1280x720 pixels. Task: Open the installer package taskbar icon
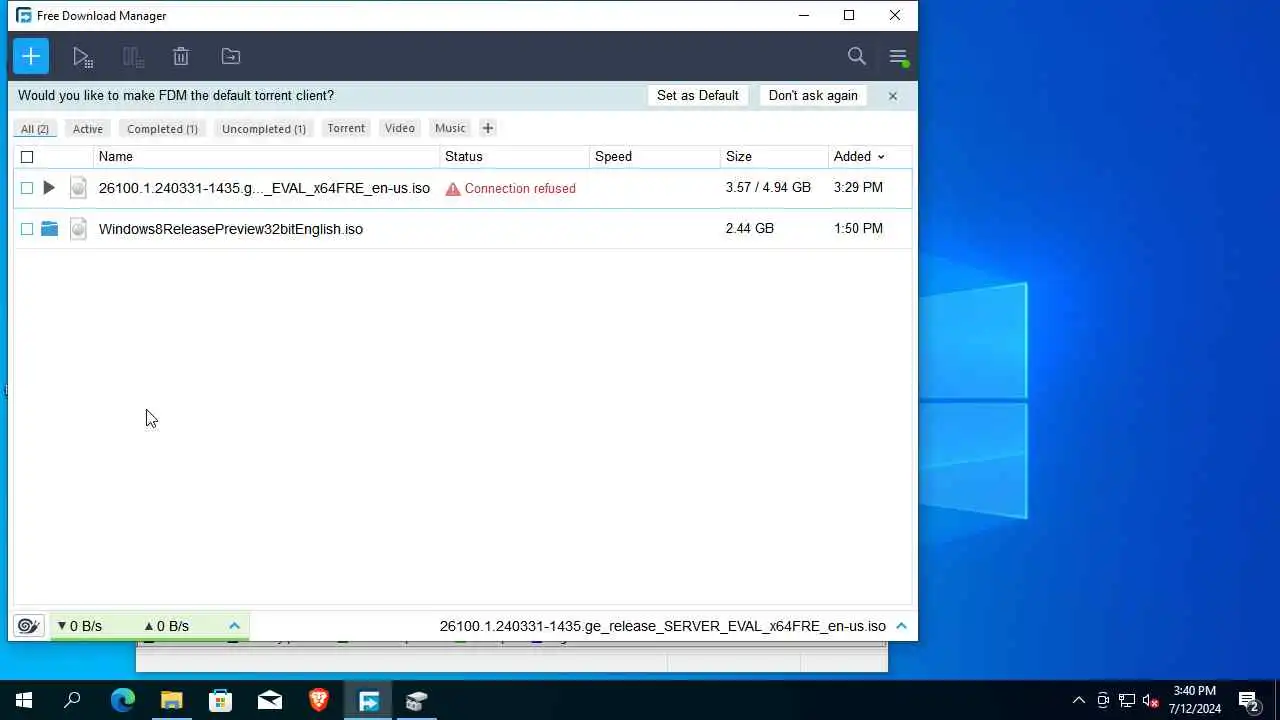click(x=417, y=700)
